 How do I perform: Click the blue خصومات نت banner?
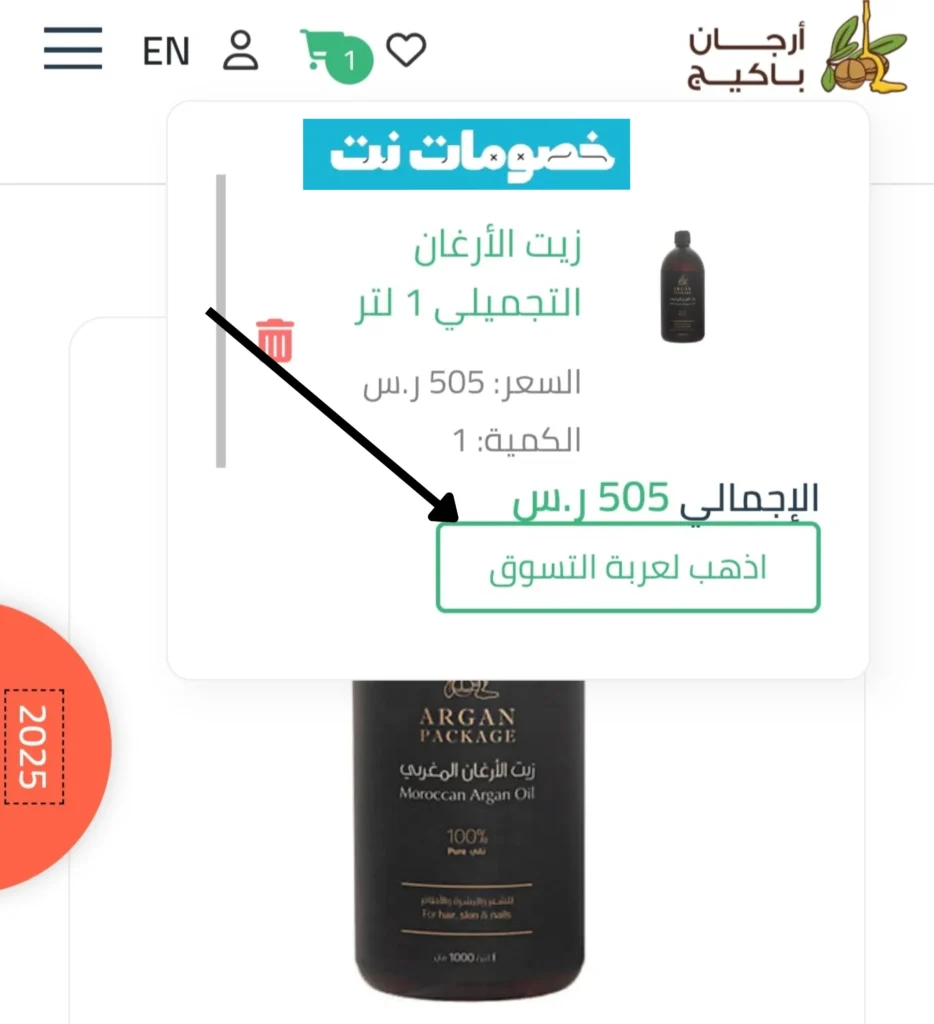coord(466,154)
